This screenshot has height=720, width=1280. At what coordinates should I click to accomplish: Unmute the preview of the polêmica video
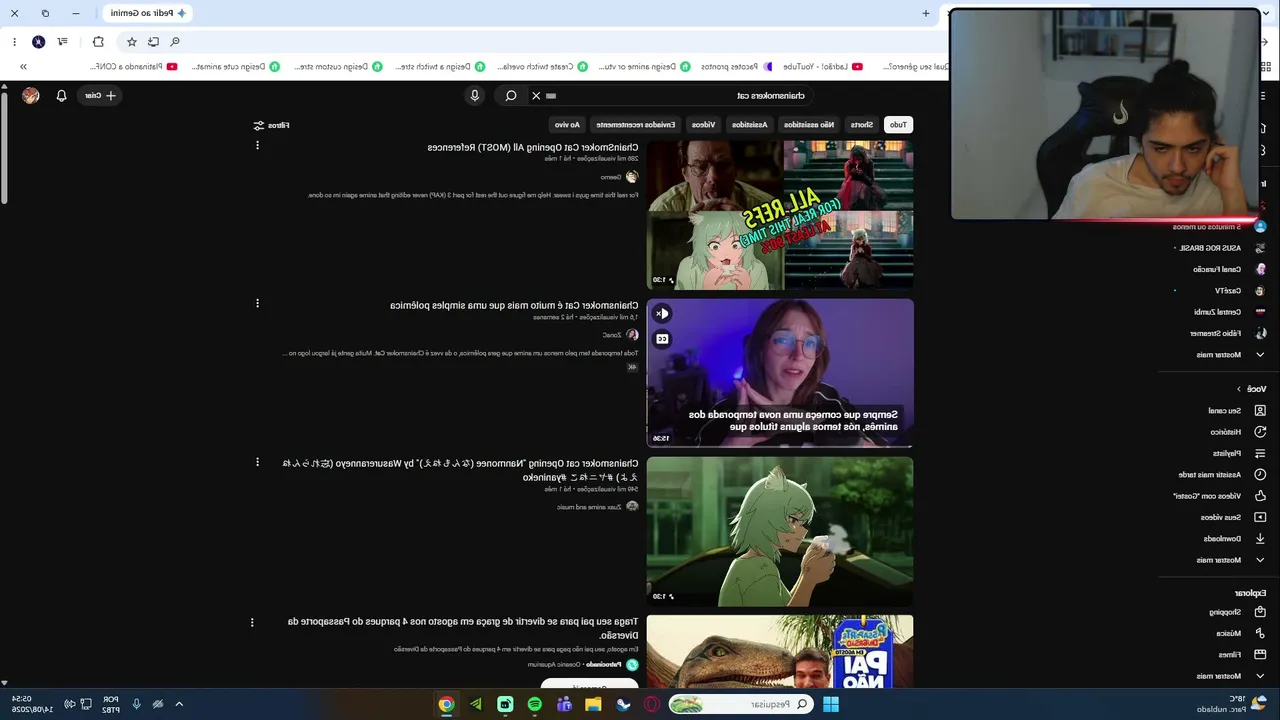662,314
